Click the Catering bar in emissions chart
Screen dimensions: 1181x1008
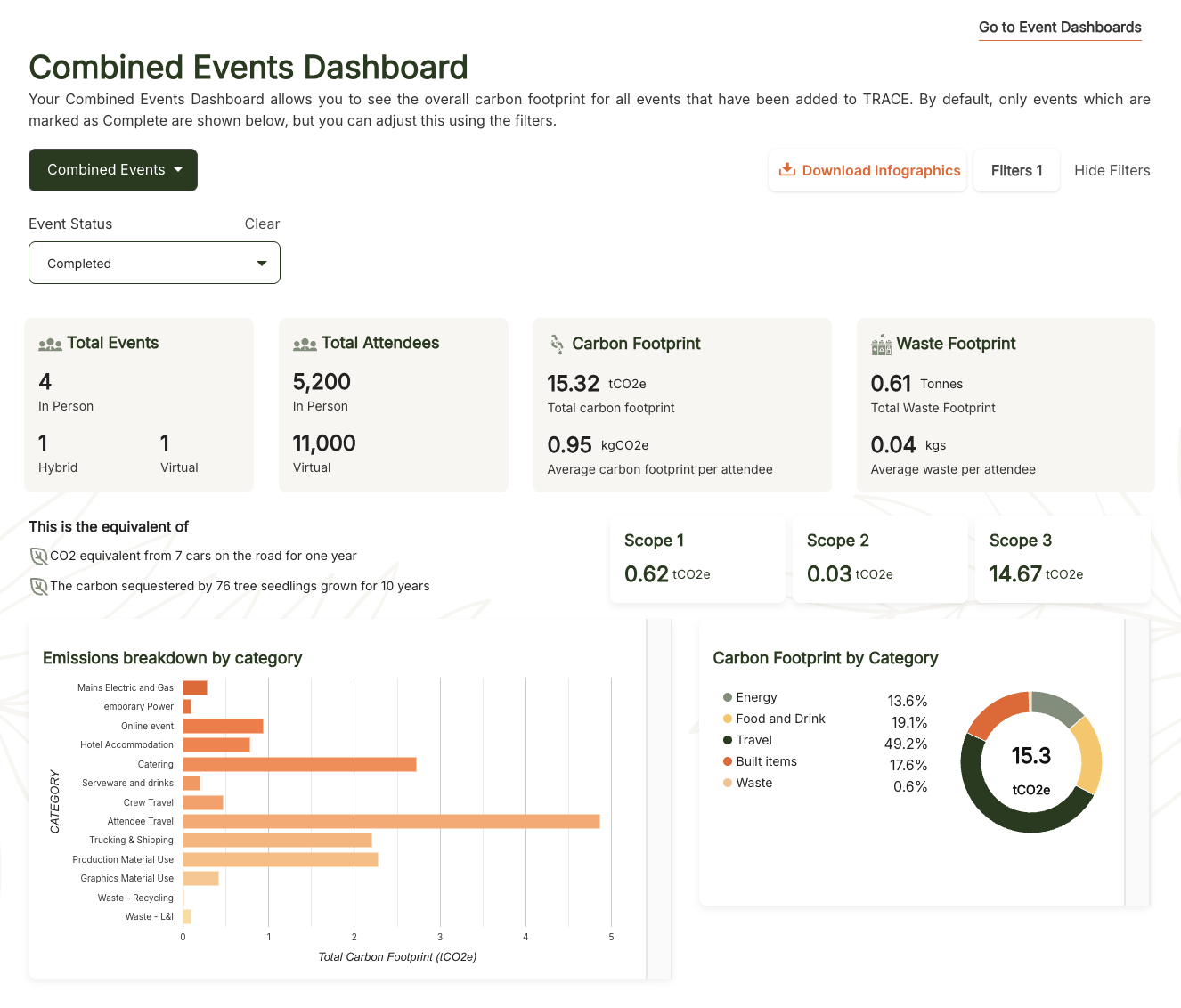pyautogui.click(x=299, y=764)
